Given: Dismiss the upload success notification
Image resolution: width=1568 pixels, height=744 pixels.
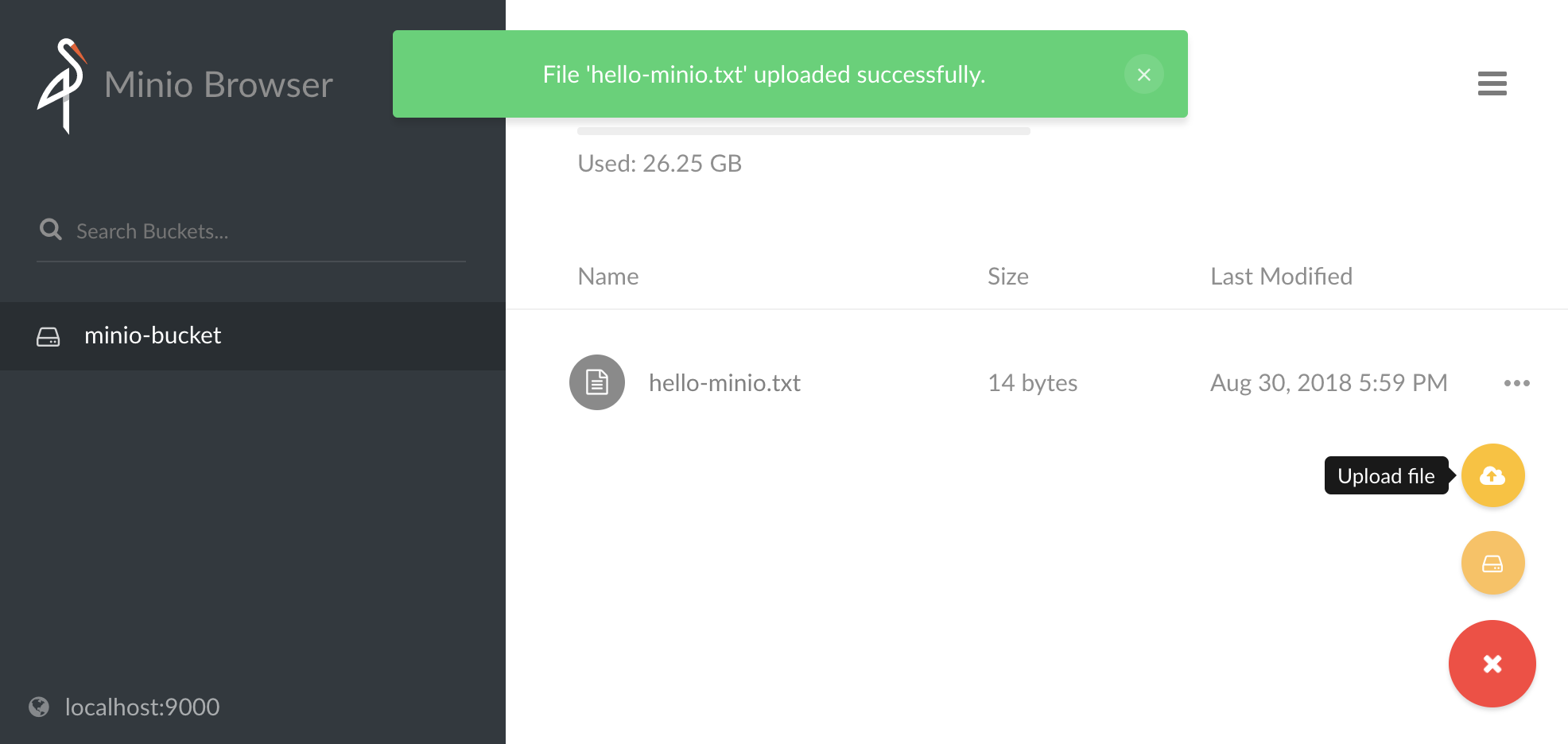Looking at the screenshot, I should point(1143,75).
